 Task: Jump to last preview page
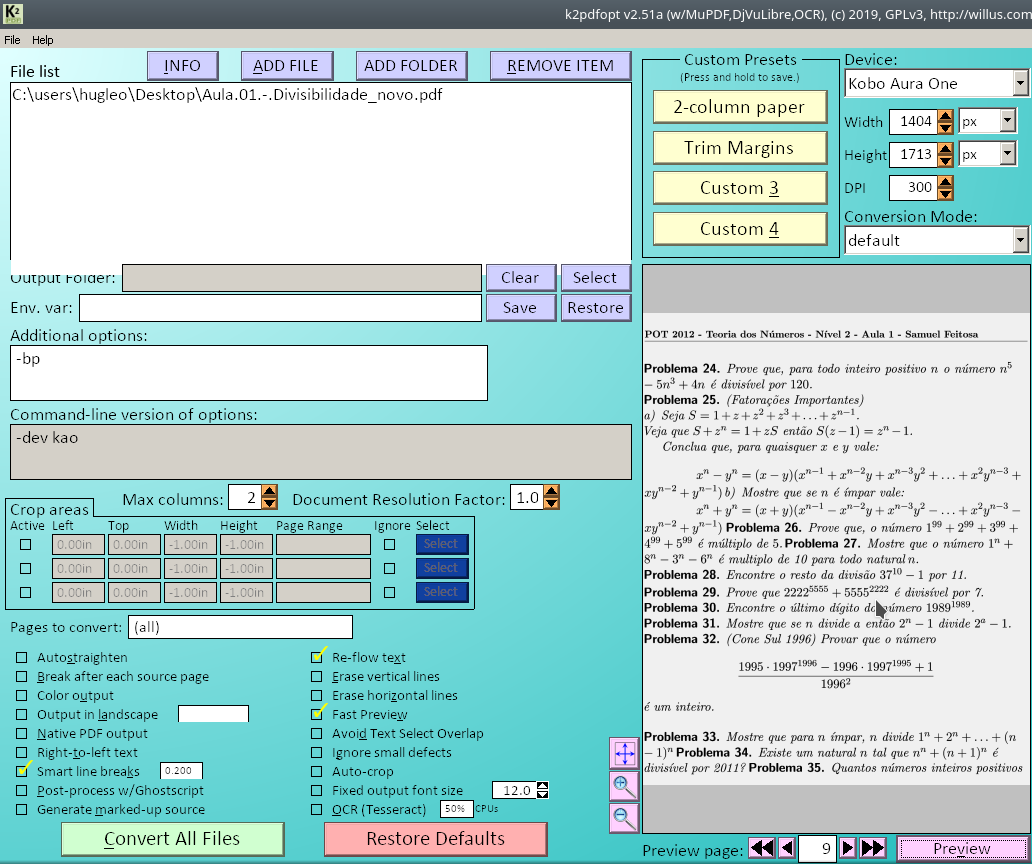click(x=873, y=848)
